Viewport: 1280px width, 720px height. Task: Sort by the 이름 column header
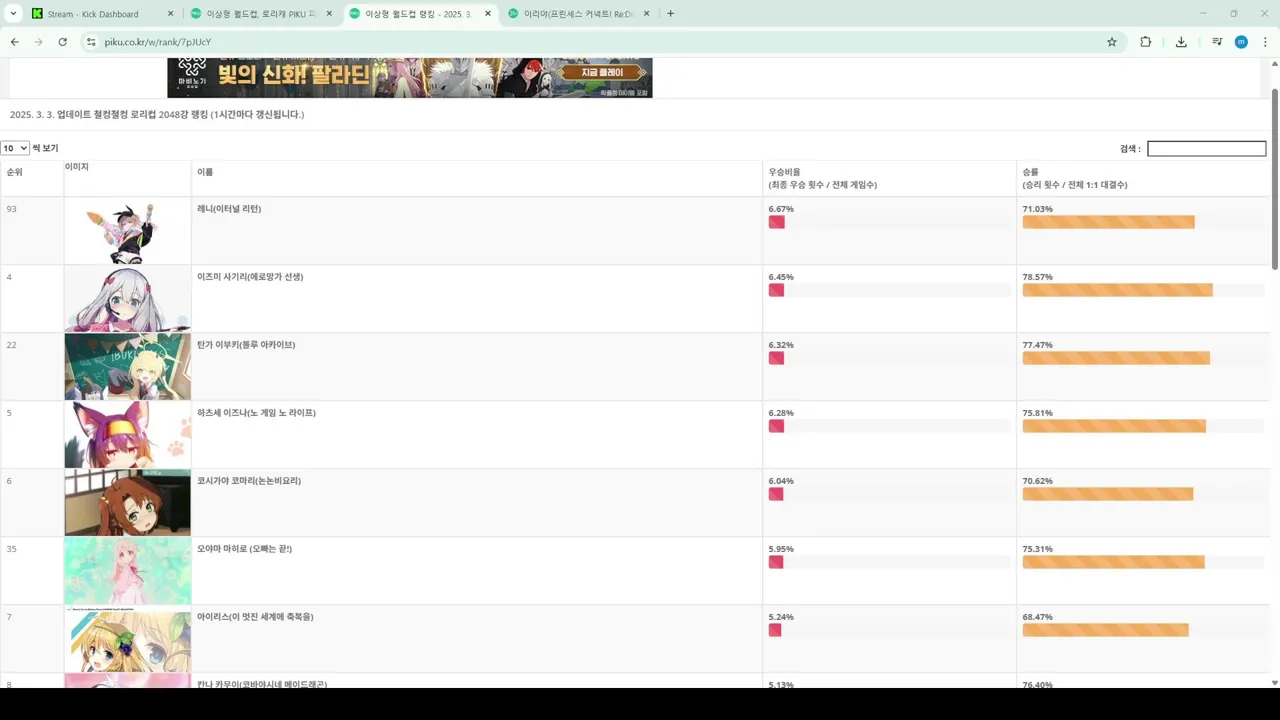pyautogui.click(x=477, y=178)
